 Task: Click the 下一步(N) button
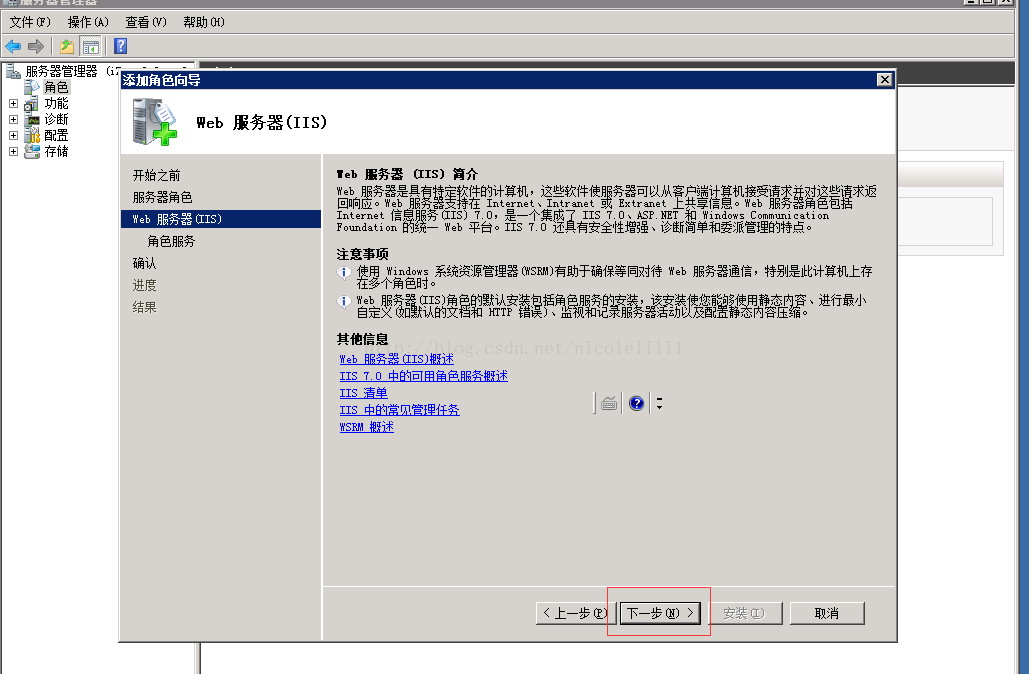[660, 613]
